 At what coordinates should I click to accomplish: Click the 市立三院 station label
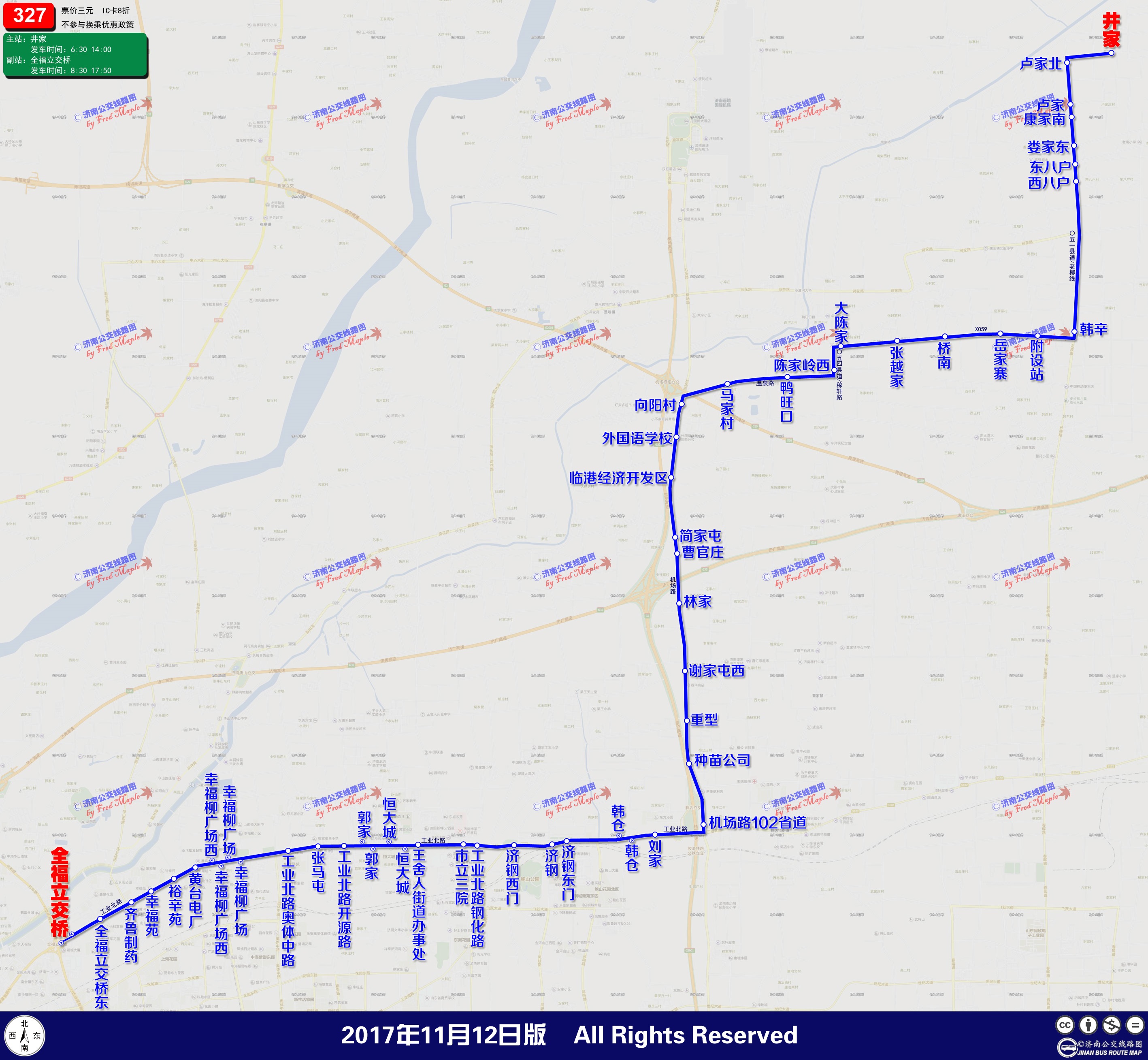tap(462, 877)
